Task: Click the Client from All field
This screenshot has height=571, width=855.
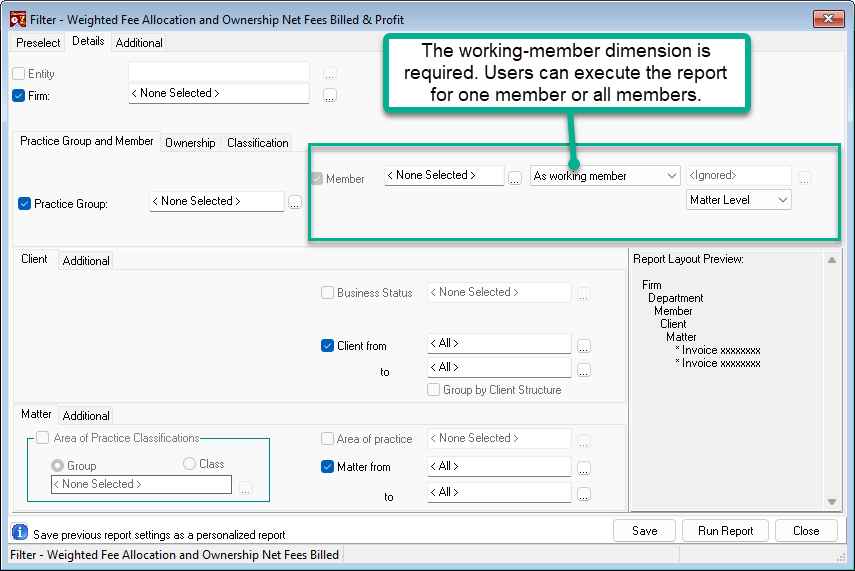Action: pos(499,343)
